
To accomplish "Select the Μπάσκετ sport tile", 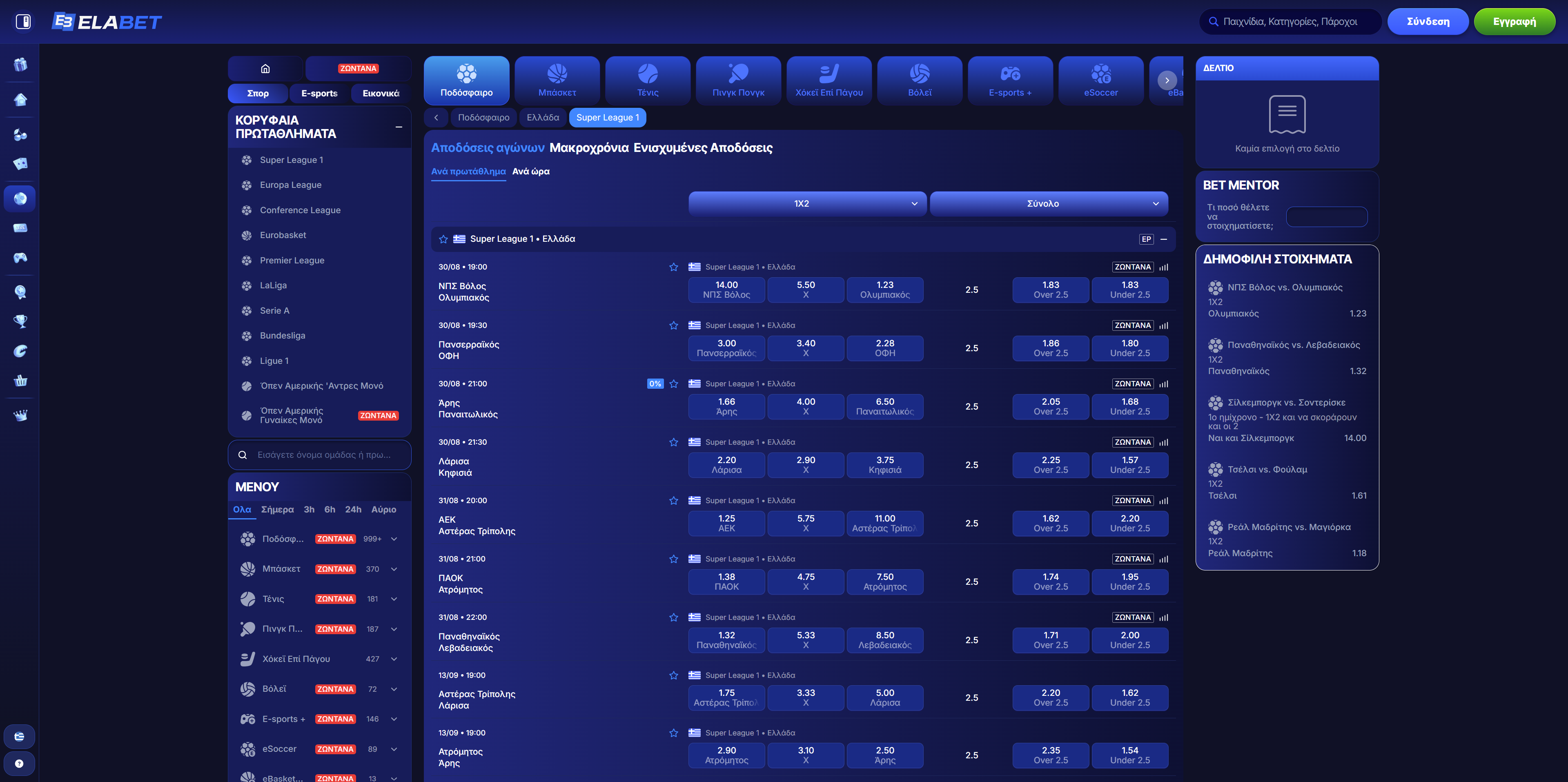I will click(x=557, y=80).
